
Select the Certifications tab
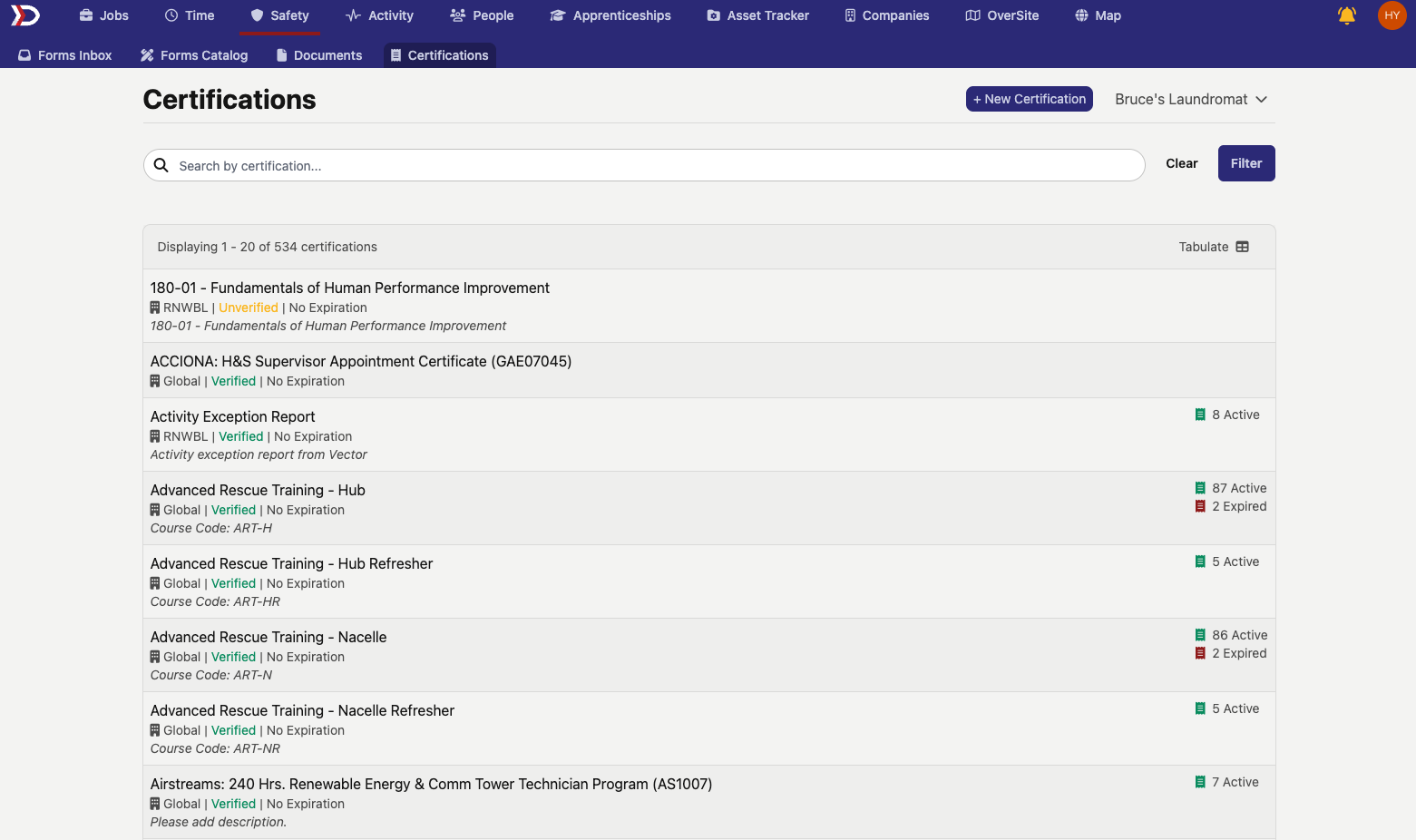pos(439,55)
